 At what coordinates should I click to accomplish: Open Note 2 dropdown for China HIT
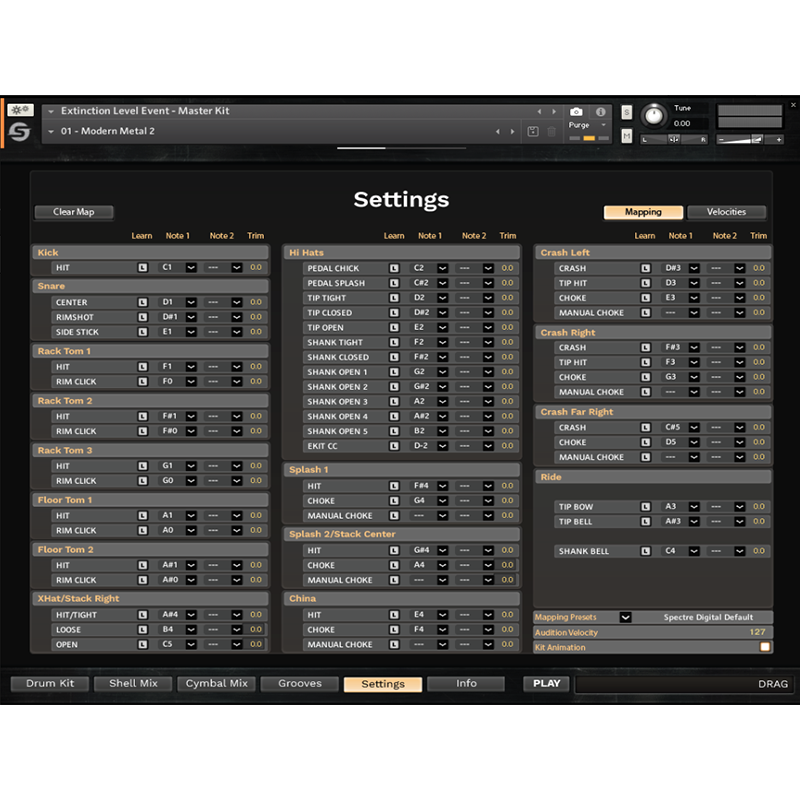point(488,615)
